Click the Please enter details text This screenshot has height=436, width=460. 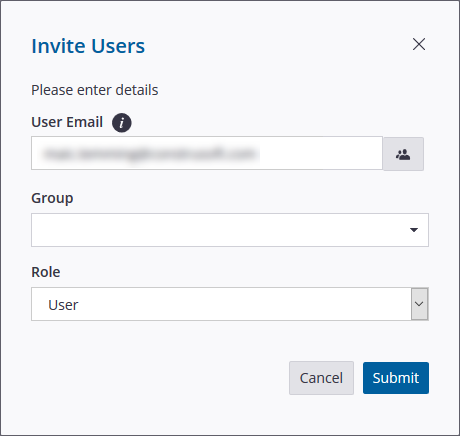[95, 90]
